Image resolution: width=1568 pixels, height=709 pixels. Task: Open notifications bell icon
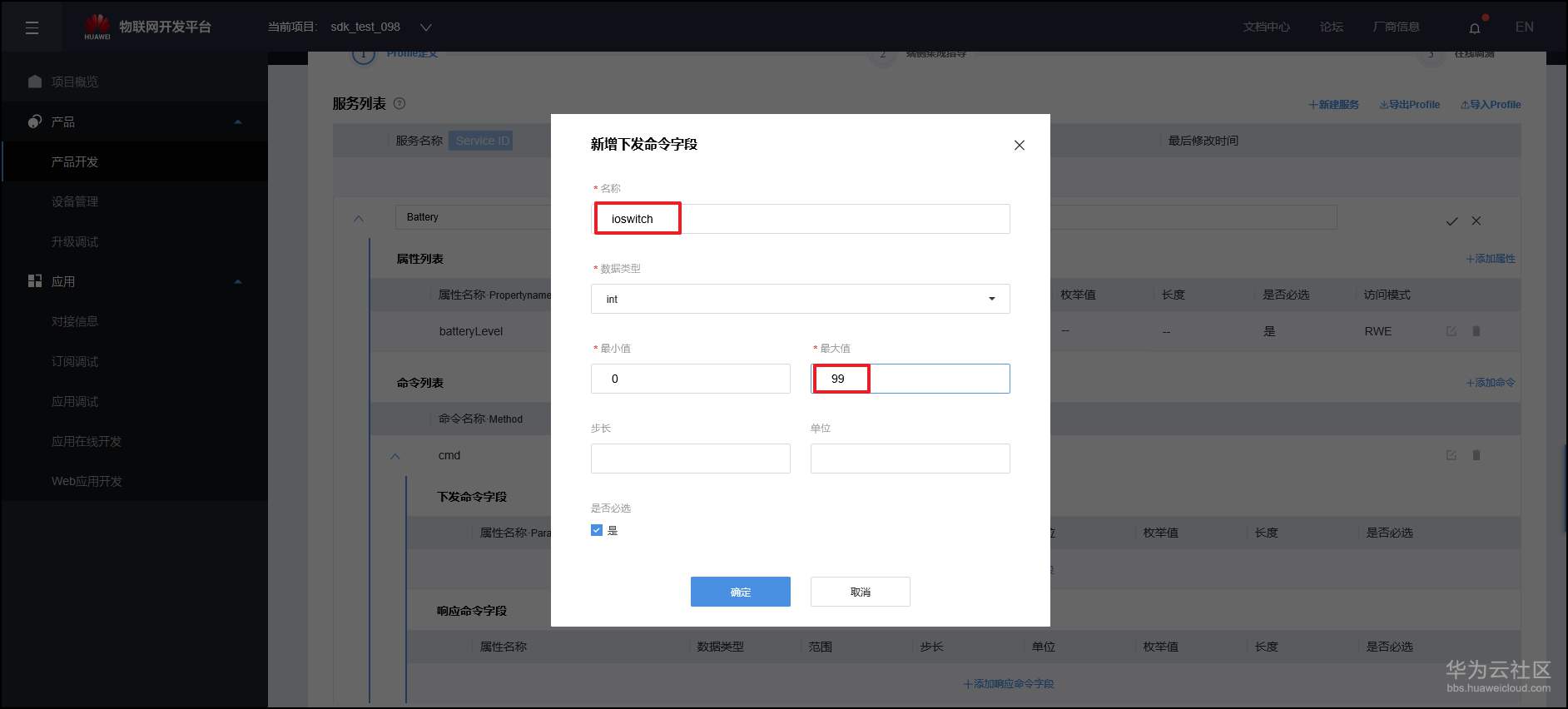click(x=1475, y=27)
